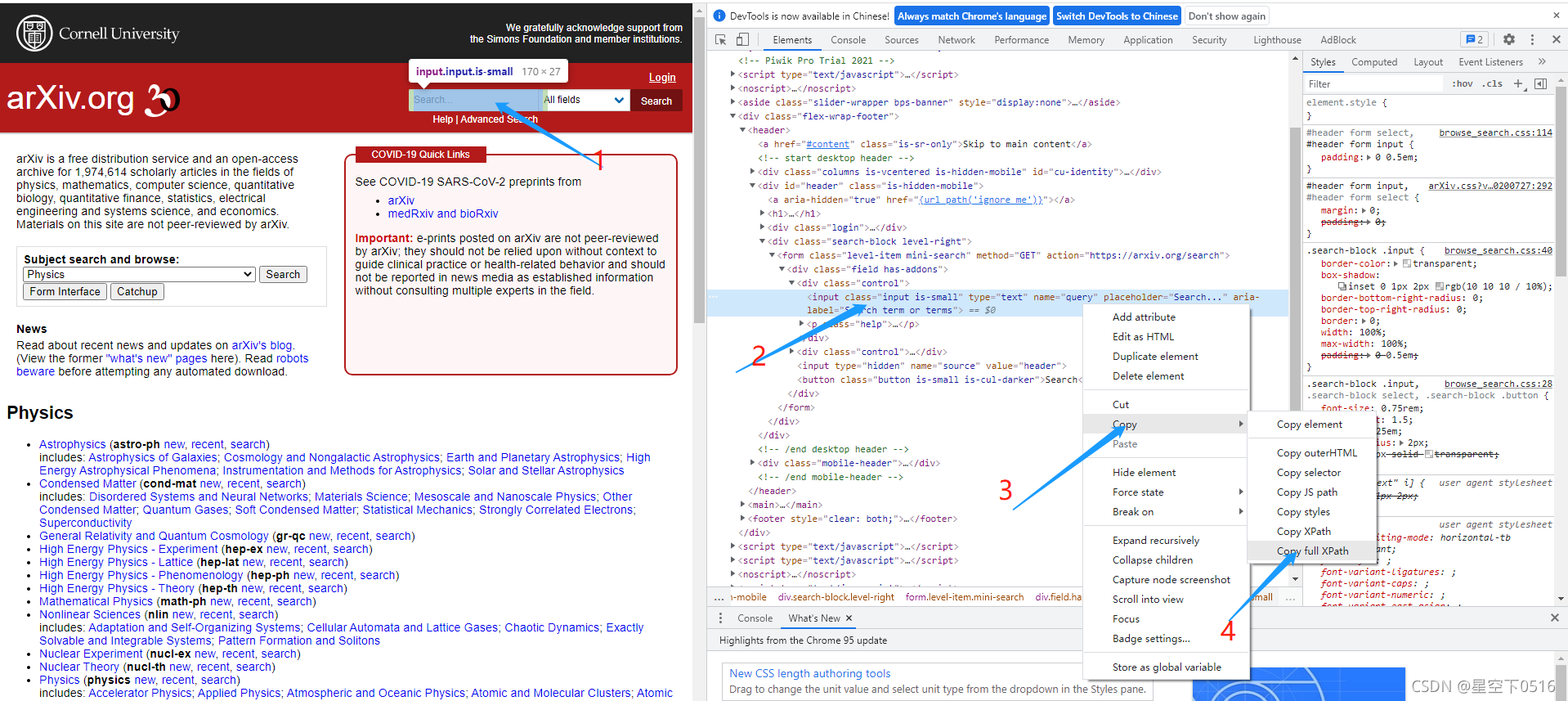The height and width of the screenshot is (701, 1568).
Task: Open the Event Listeners tab
Action: coord(1490,61)
